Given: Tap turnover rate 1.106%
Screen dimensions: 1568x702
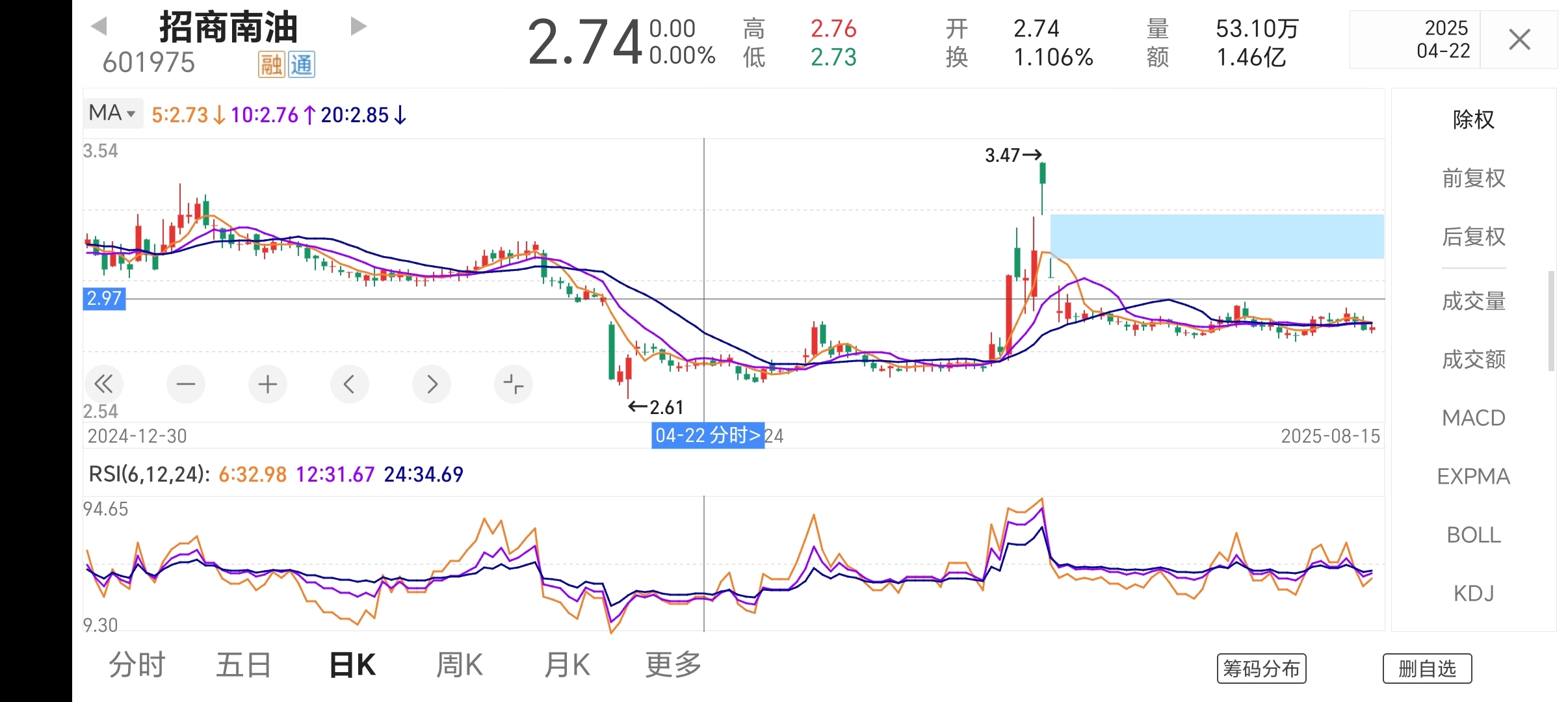Looking at the screenshot, I should pyautogui.click(x=1054, y=57).
